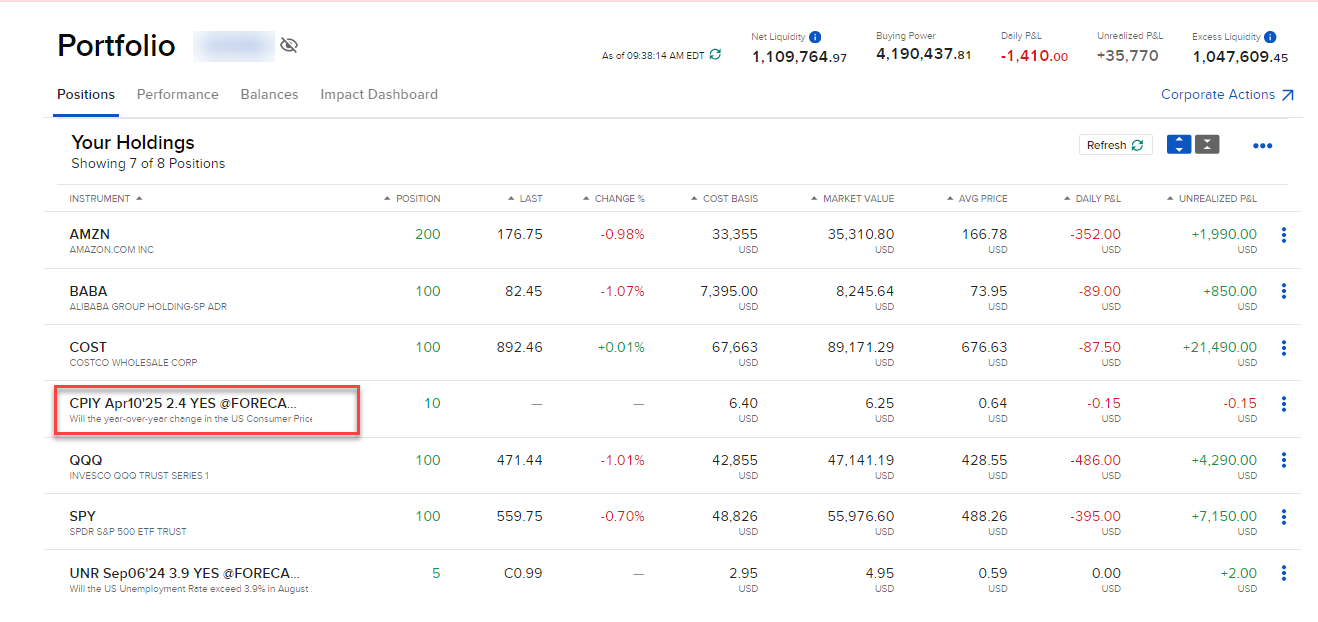Open AMZN row kebab menu
The height and width of the screenshot is (622, 1318).
pos(1284,235)
